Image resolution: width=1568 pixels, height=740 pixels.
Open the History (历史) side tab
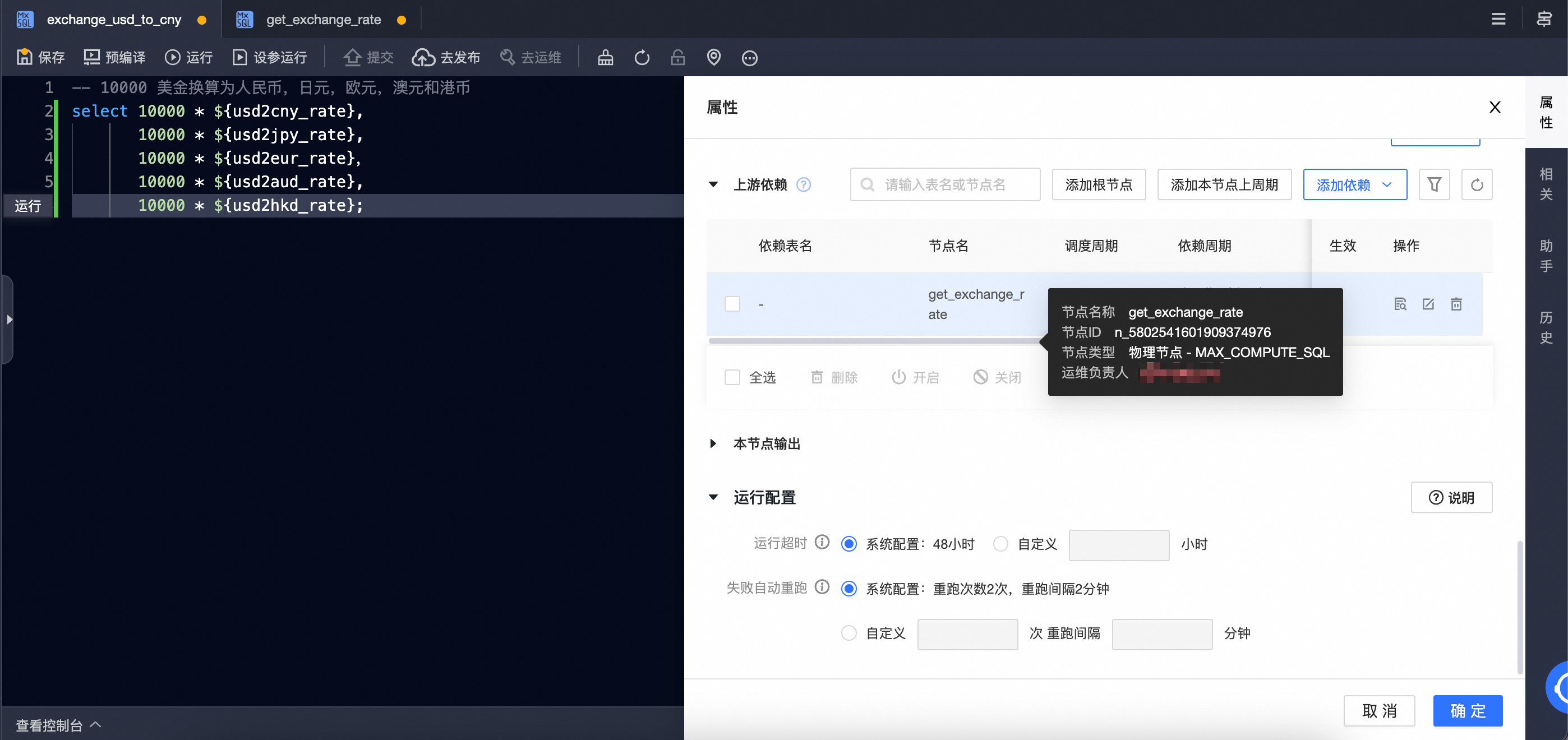click(1546, 327)
